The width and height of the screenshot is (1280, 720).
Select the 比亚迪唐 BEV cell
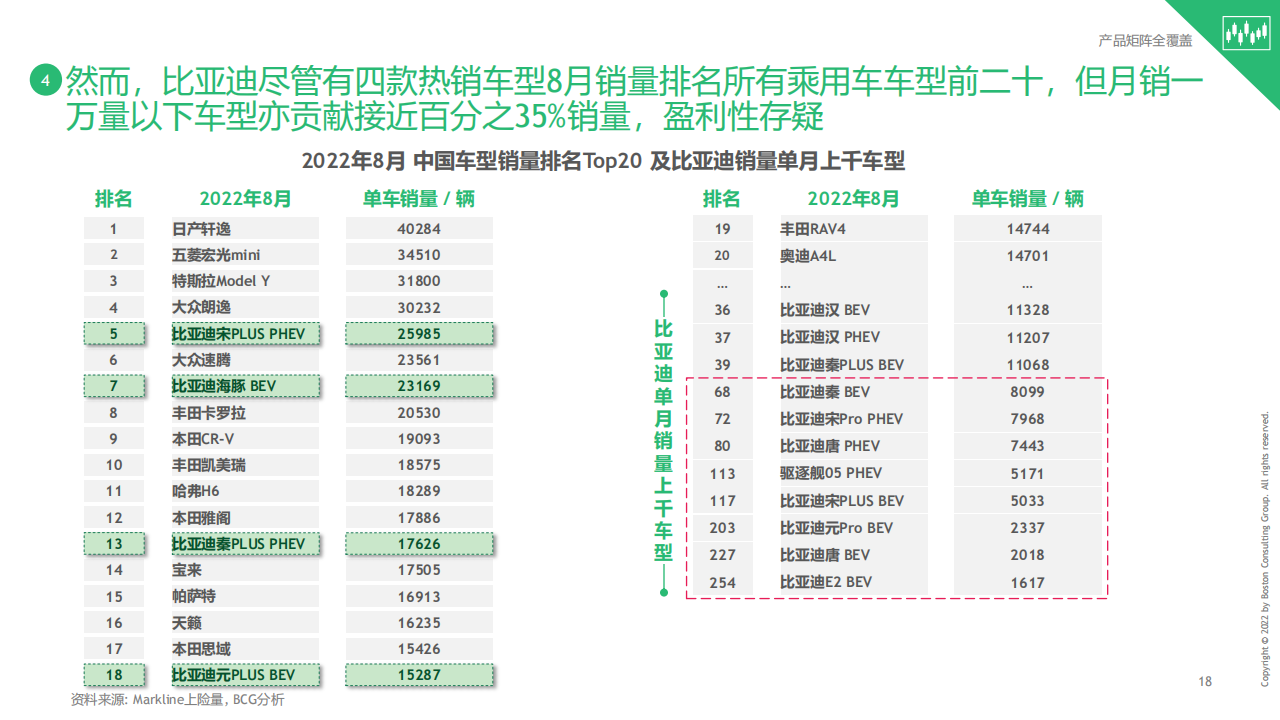coord(854,555)
